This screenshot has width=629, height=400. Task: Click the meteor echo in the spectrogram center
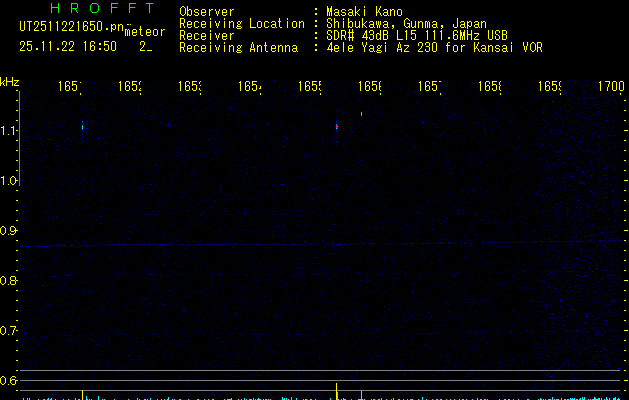pos(337,126)
